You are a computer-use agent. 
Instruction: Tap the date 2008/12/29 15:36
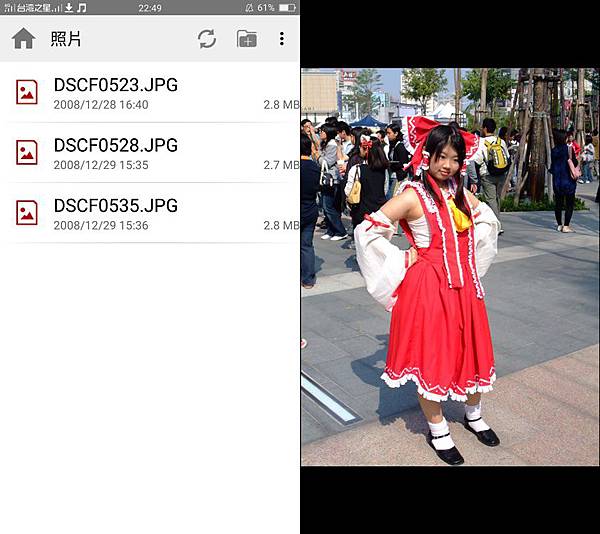click(x=101, y=225)
